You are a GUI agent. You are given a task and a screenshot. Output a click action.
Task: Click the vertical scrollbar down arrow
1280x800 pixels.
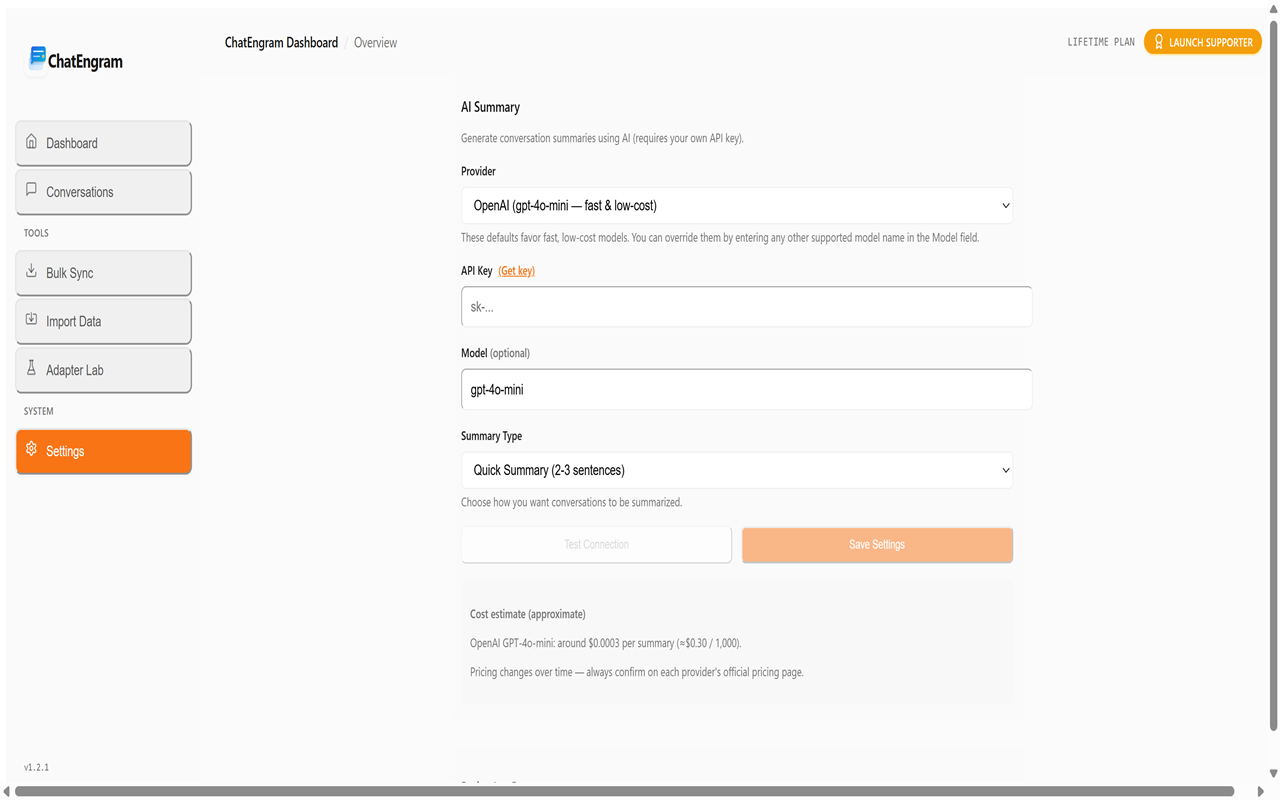1273,773
